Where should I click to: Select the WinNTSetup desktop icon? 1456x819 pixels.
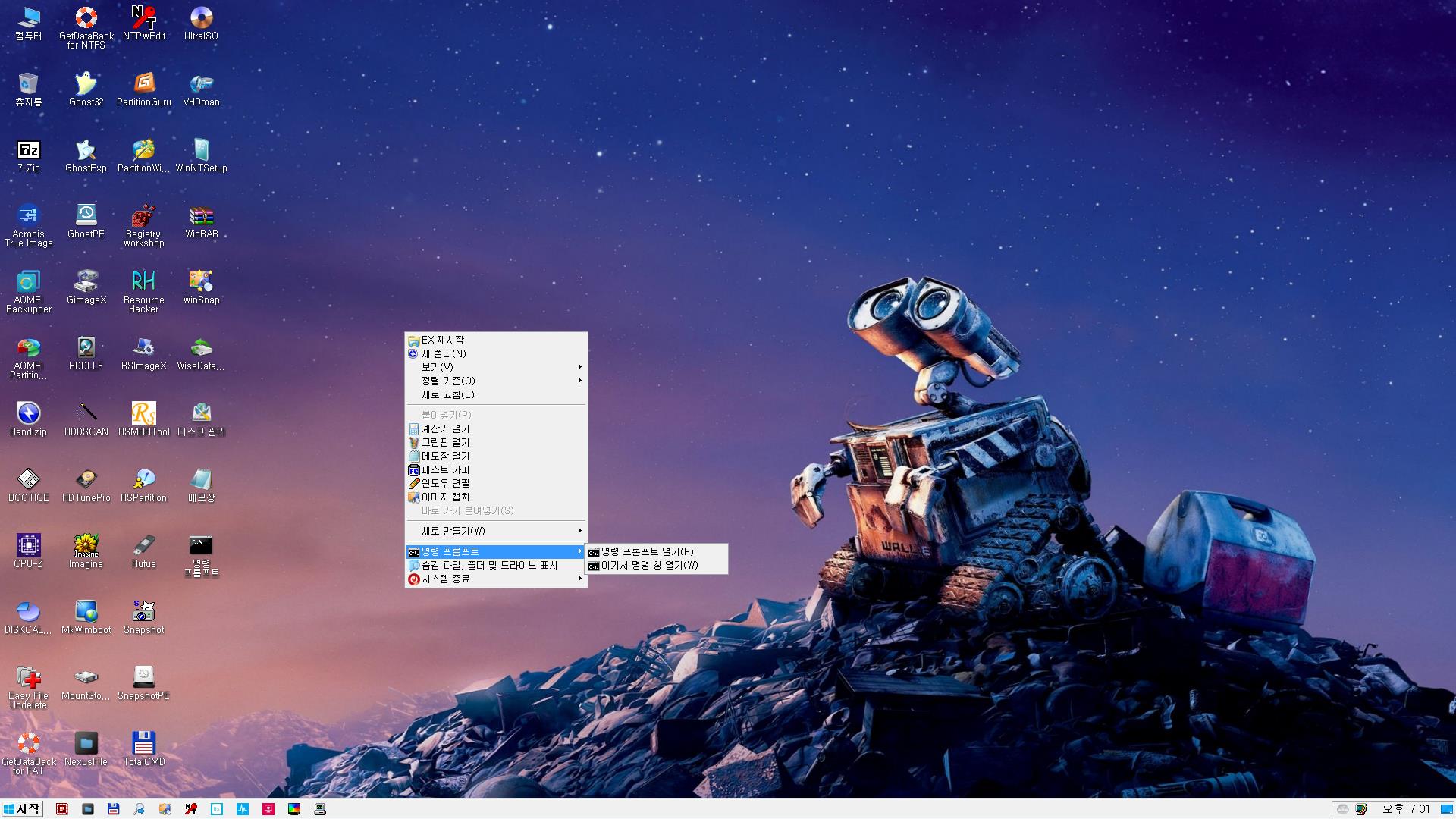tap(201, 155)
